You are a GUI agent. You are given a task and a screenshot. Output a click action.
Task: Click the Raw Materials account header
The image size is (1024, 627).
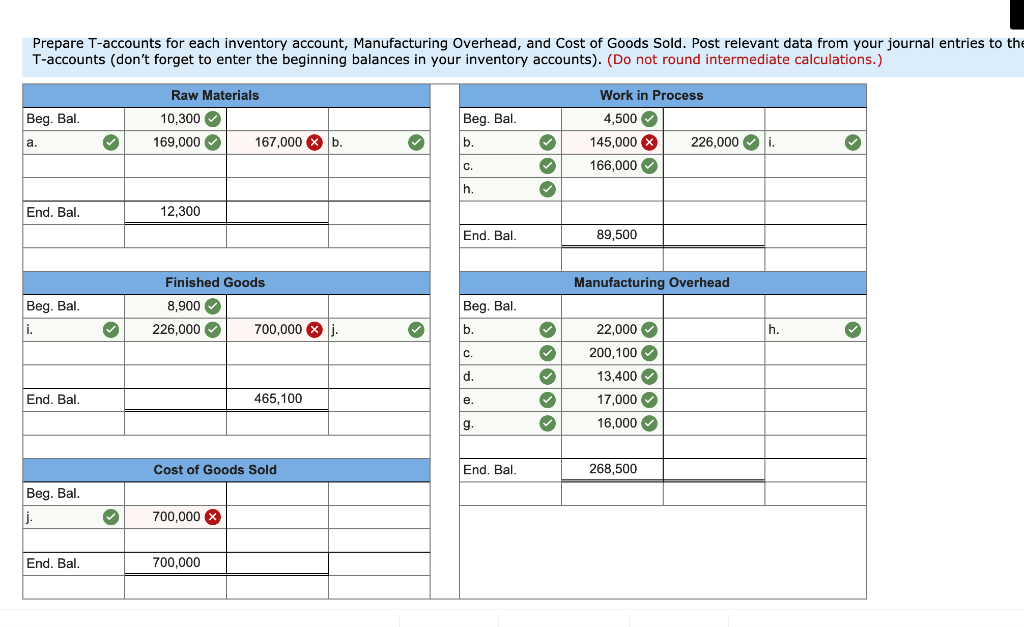coord(215,95)
